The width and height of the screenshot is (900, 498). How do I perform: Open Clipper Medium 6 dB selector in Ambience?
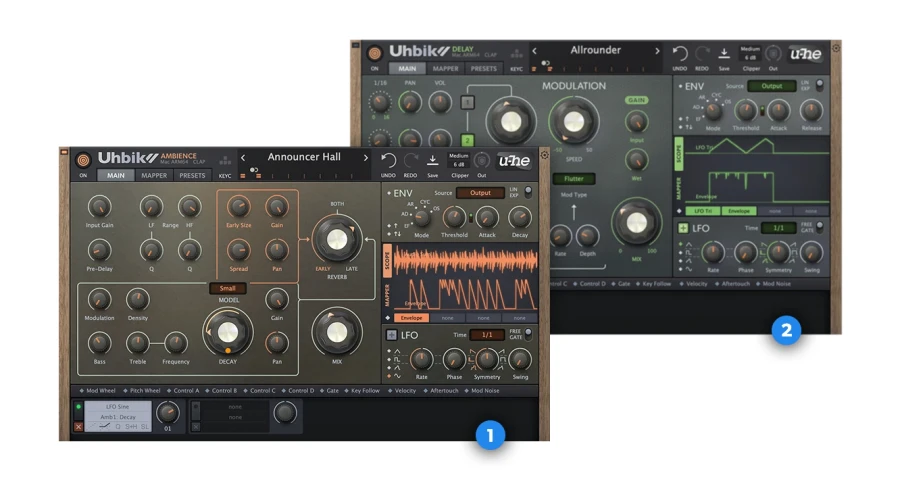point(459,160)
